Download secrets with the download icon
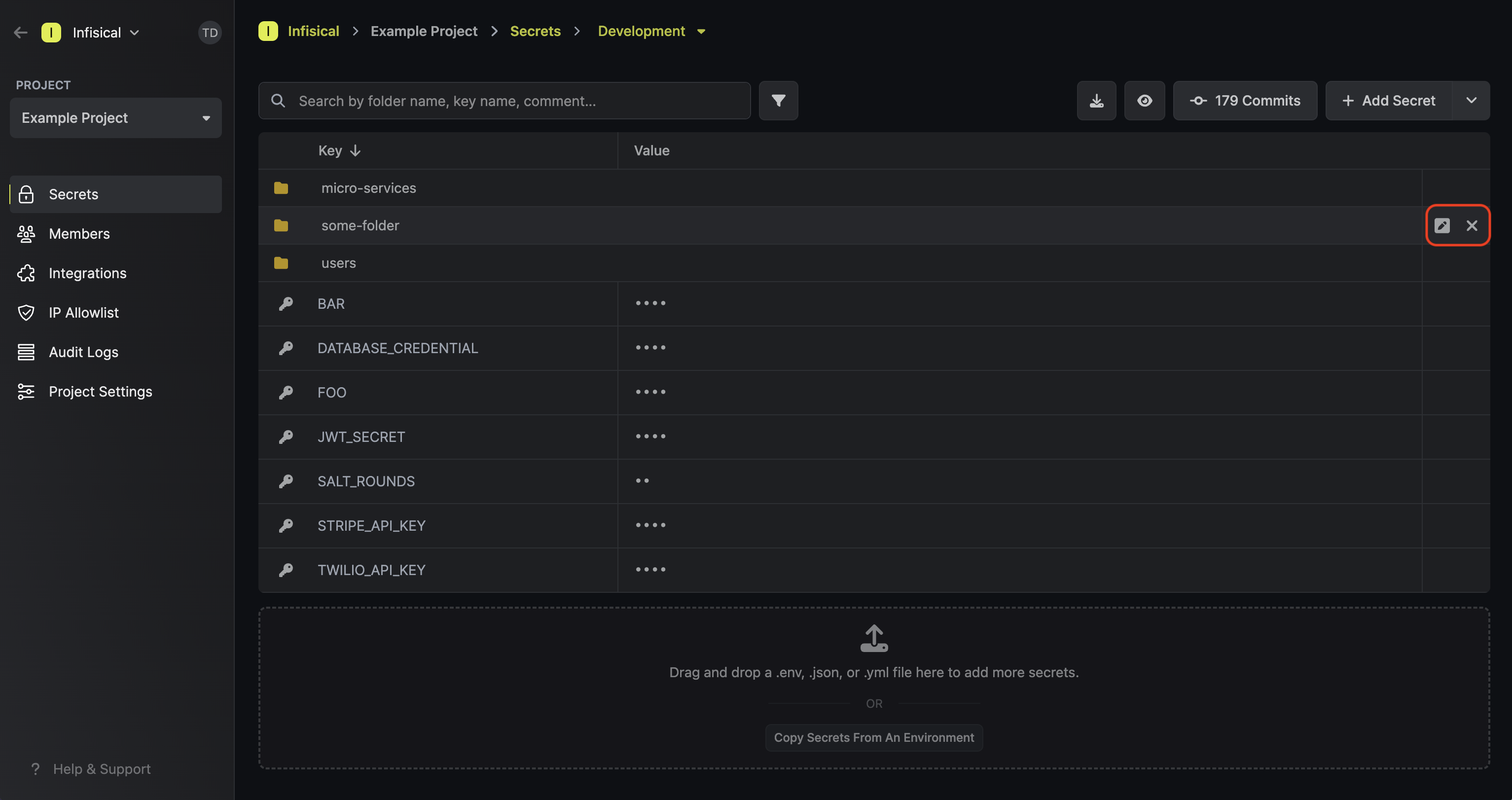The height and width of the screenshot is (800, 1512). tap(1096, 100)
